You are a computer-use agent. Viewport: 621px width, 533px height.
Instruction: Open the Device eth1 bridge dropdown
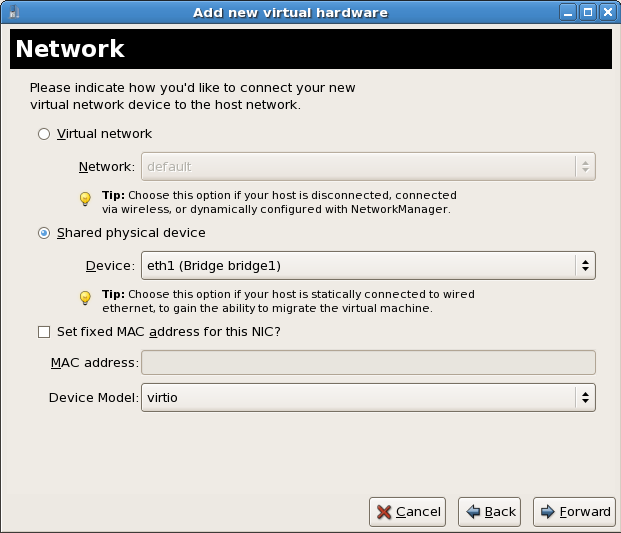pos(368,266)
